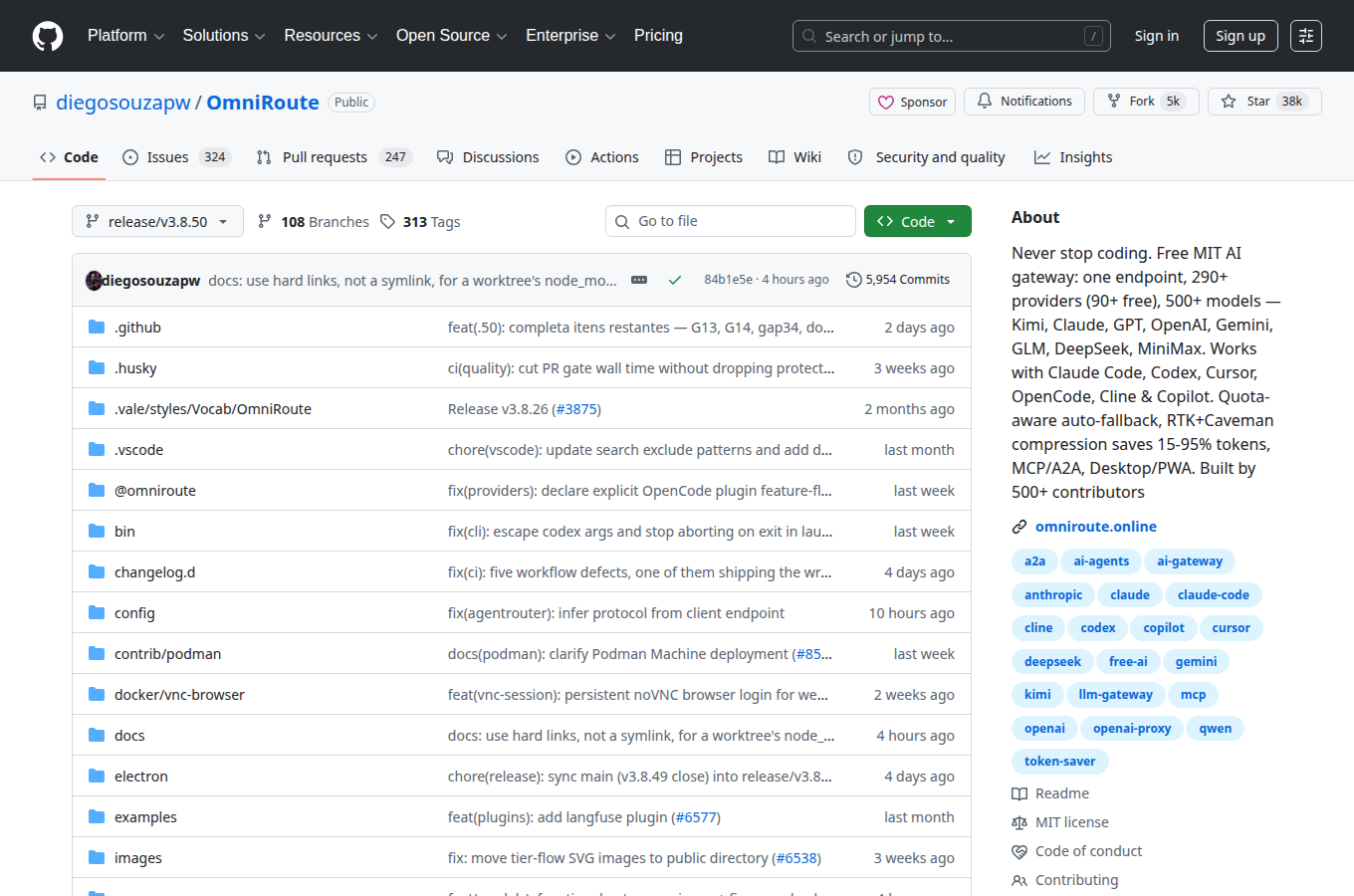Click the link icon beside omniroute.online
1354x896 pixels.
click(x=1019, y=527)
